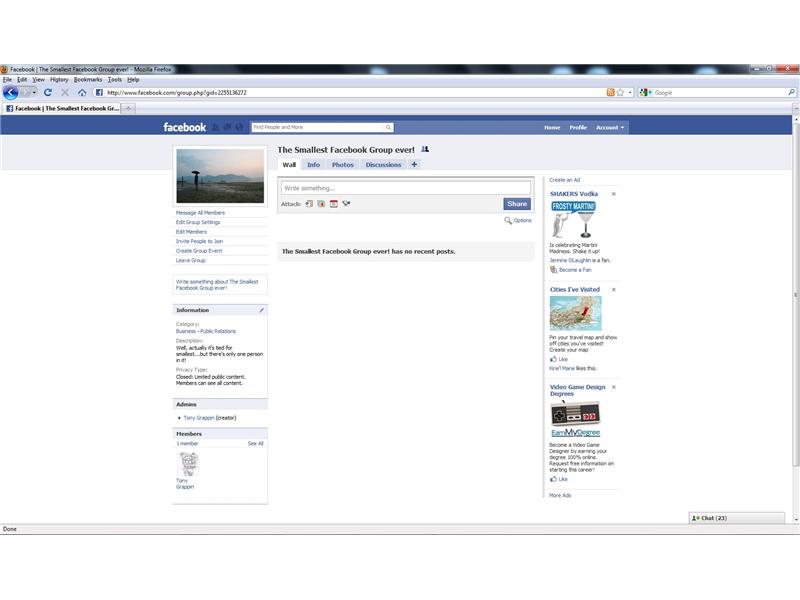Click the Facebook logo
Viewport: 800px width, 600px height.
pos(184,127)
